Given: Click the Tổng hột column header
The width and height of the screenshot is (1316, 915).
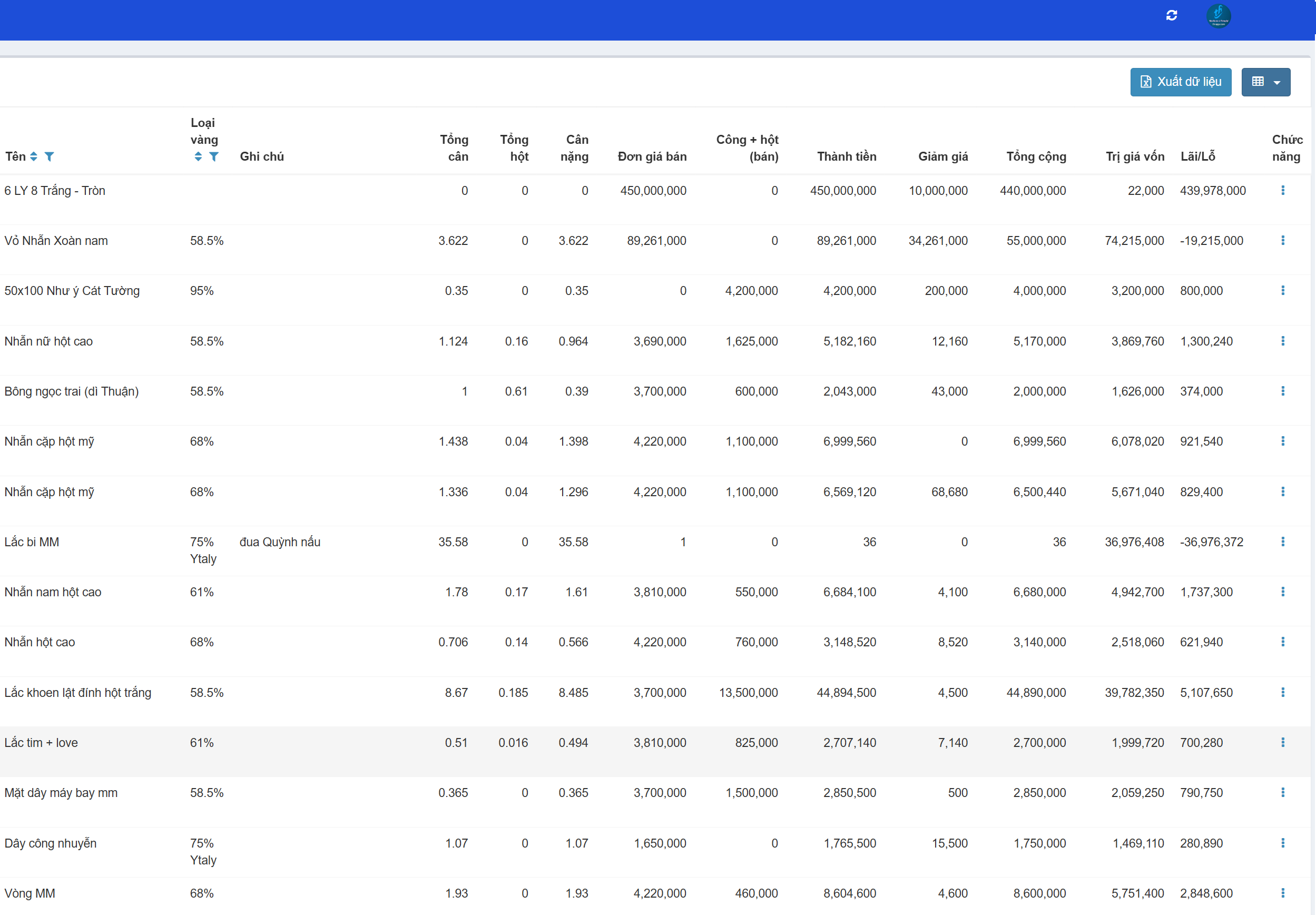Looking at the screenshot, I should 514,148.
